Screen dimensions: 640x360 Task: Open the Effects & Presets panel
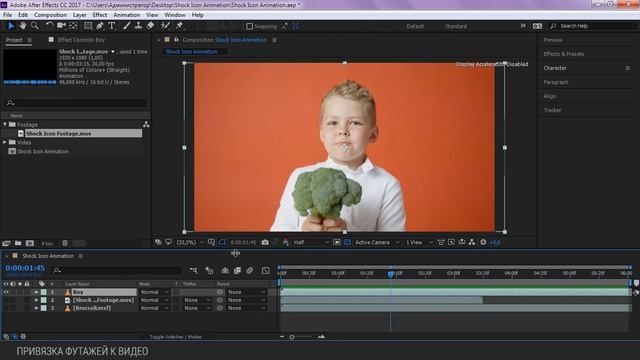coord(564,54)
